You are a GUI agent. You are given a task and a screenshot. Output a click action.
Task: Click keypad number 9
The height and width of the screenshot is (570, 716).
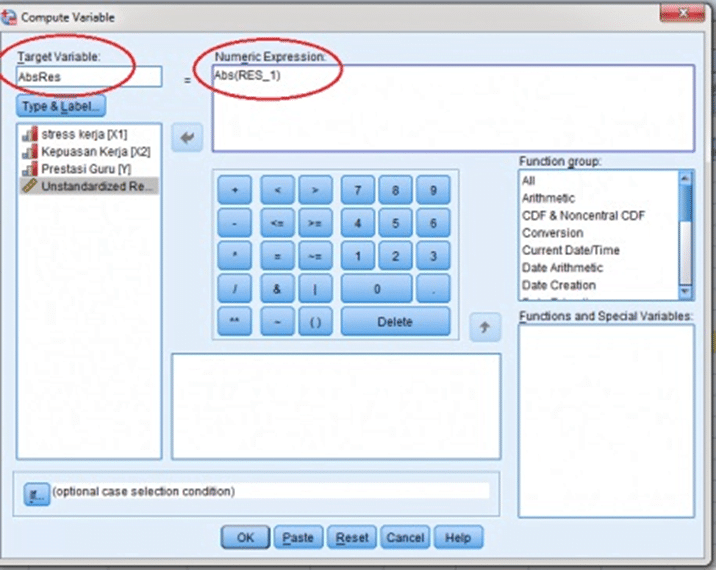(x=433, y=190)
